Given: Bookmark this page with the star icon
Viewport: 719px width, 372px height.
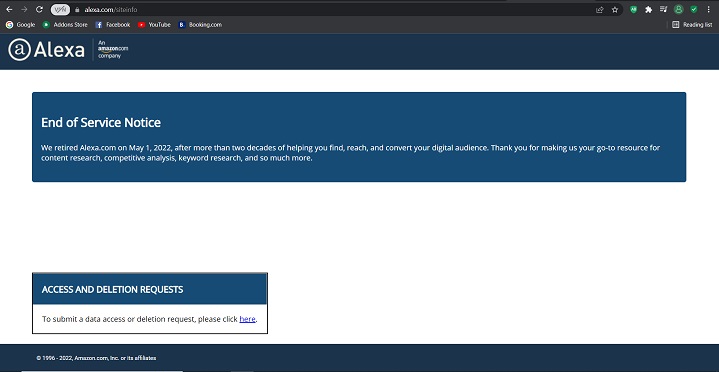Looking at the screenshot, I should pos(615,10).
